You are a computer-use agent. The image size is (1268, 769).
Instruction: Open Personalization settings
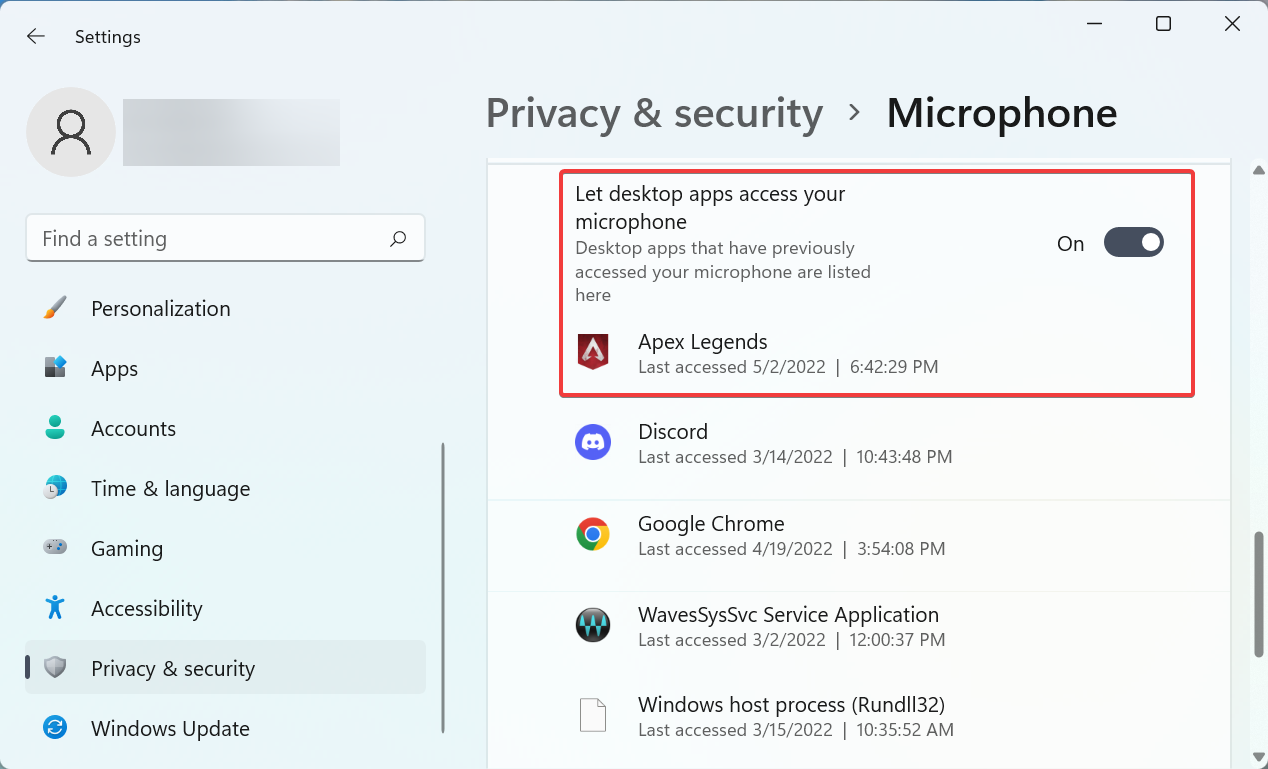pos(160,309)
